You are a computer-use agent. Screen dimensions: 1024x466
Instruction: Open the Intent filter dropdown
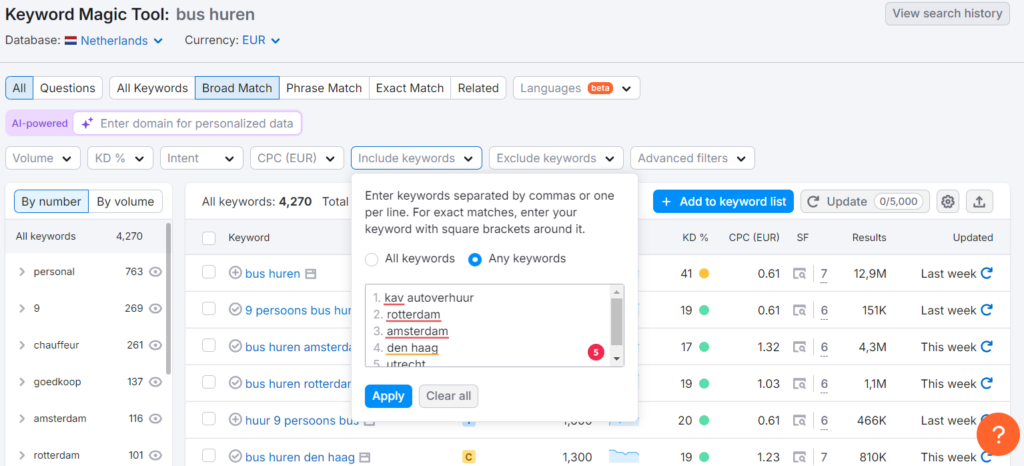(x=201, y=158)
